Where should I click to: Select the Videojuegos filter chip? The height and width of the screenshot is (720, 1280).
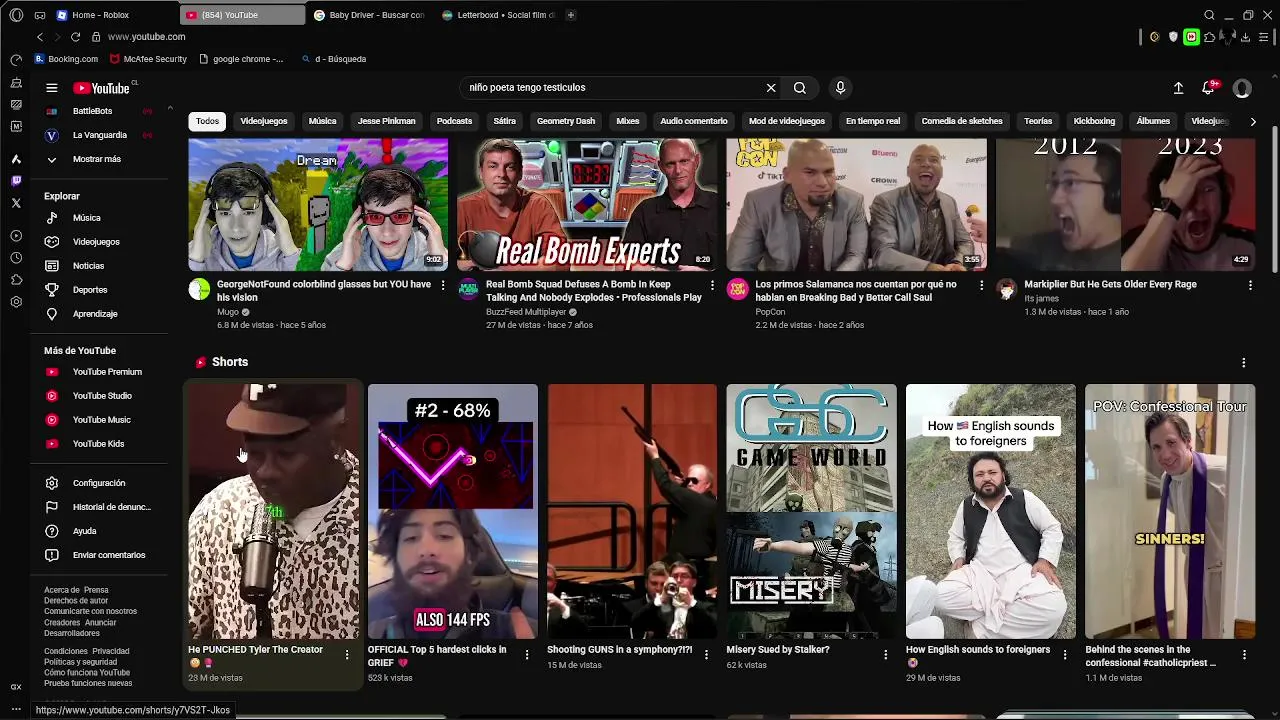264,121
